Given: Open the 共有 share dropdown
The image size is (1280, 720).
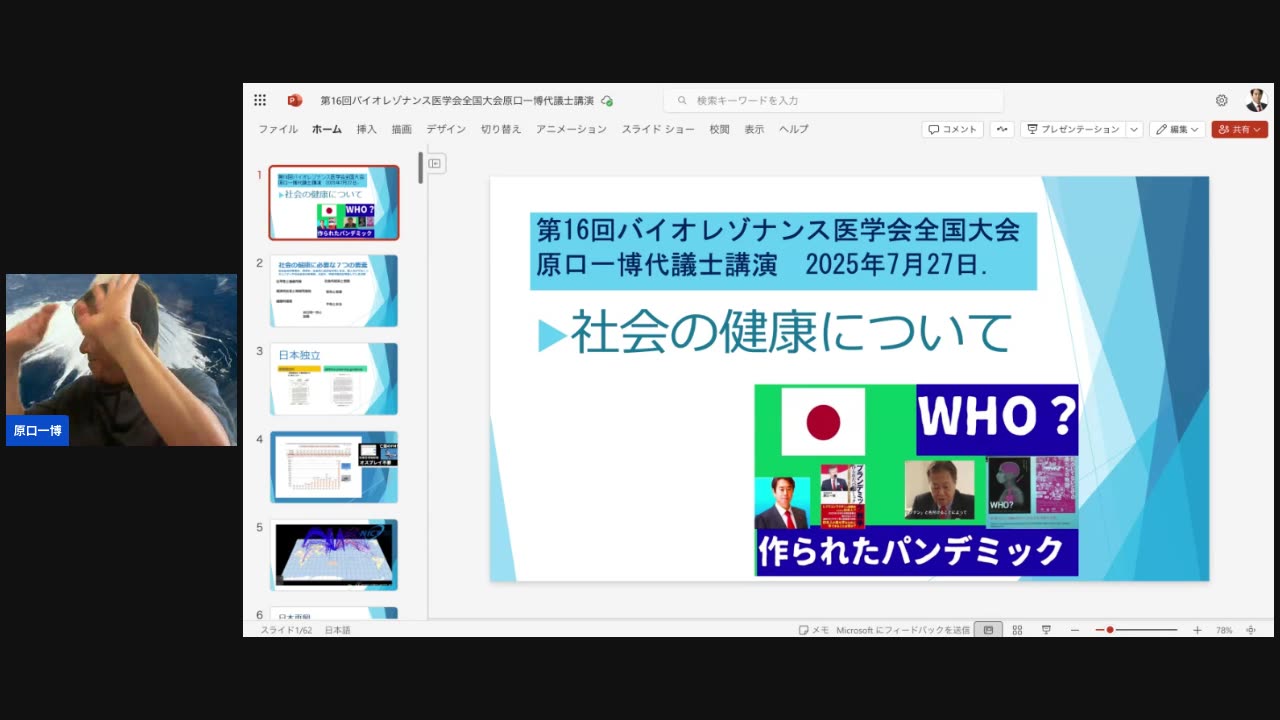Looking at the screenshot, I should point(1239,129).
